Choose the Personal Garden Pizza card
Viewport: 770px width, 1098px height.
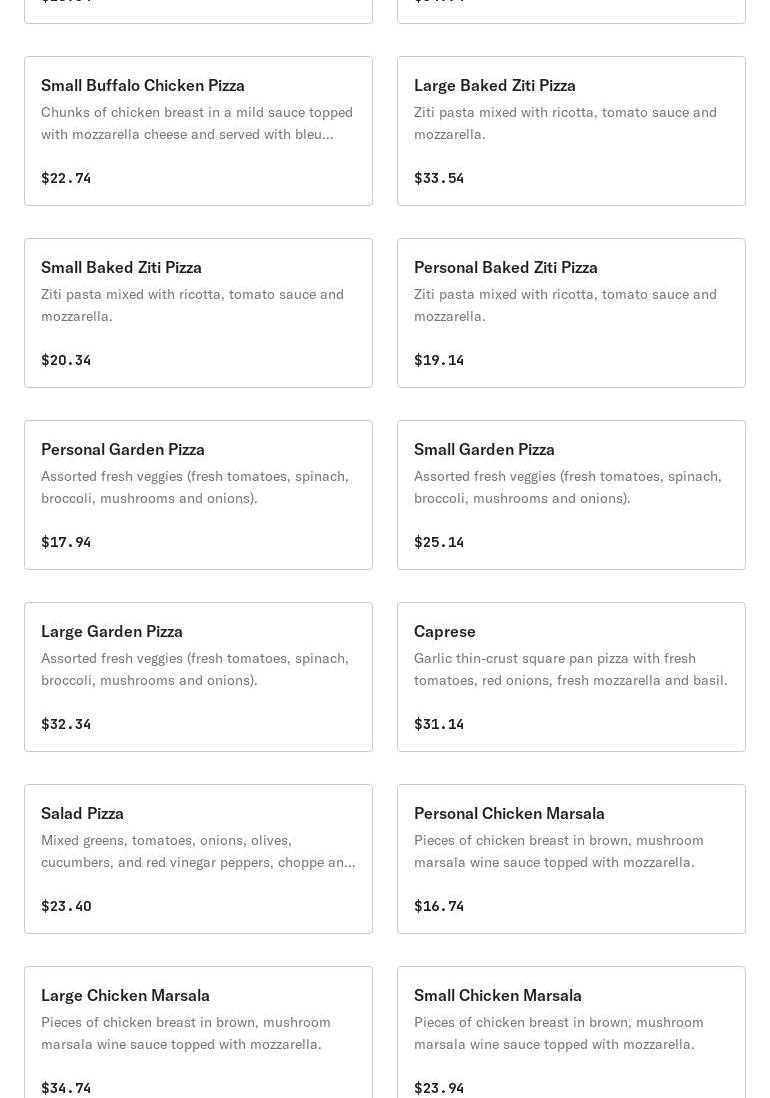pyautogui.click(x=198, y=495)
